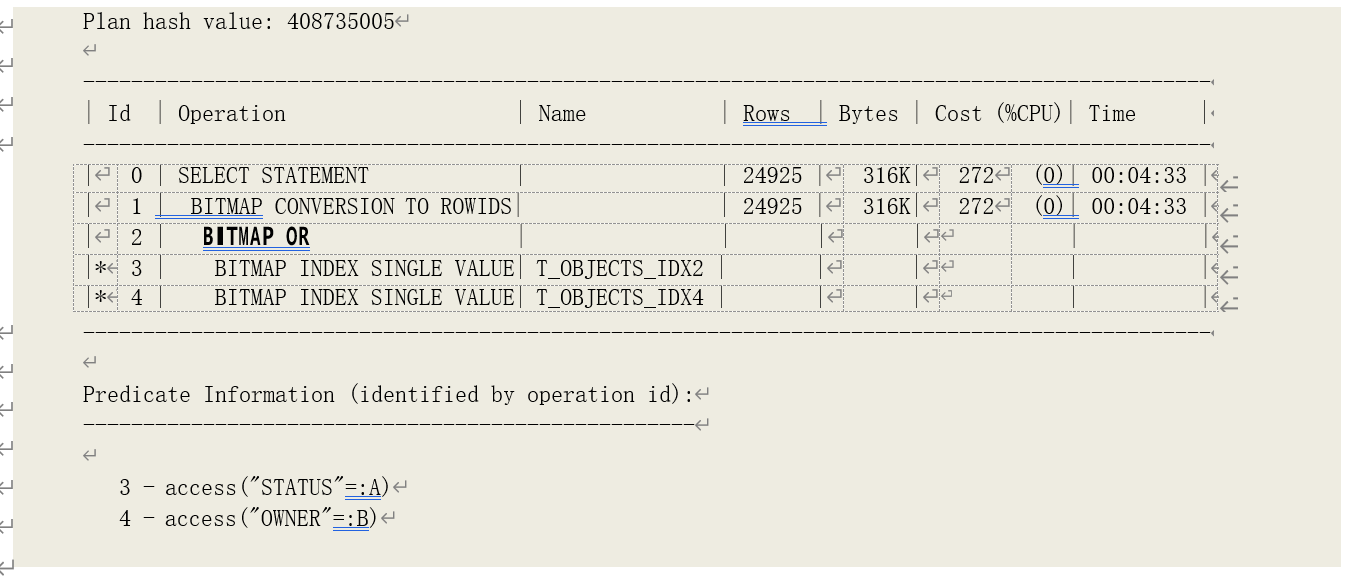Click the Cost (%CPU) column header

click(997, 113)
